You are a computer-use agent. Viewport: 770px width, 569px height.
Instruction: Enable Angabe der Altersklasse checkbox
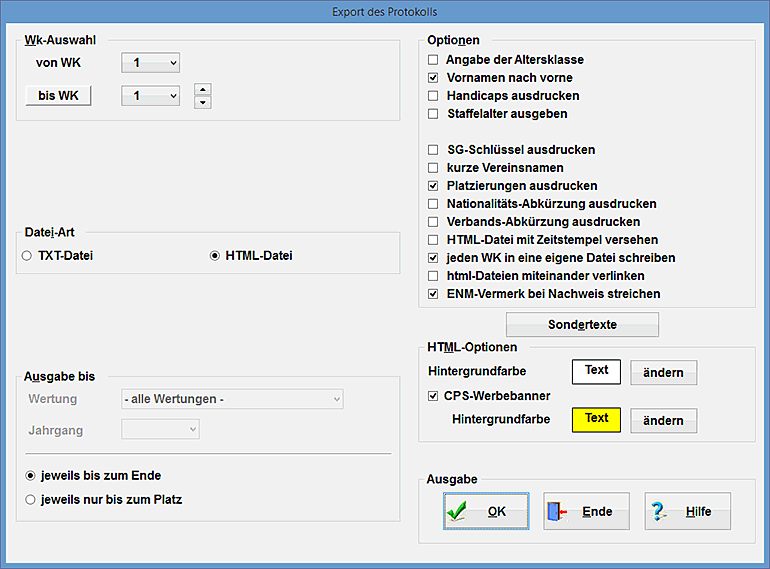(433, 60)
